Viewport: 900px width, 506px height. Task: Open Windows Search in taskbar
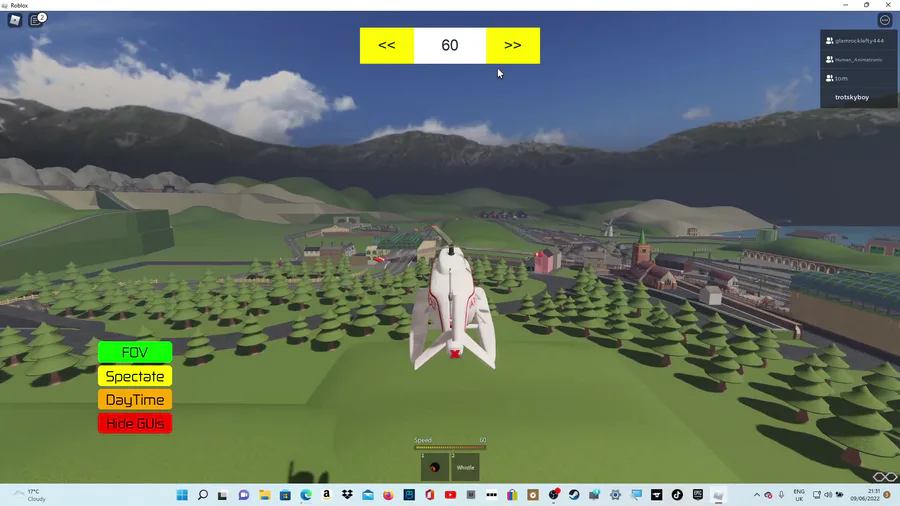click(203, 495)
